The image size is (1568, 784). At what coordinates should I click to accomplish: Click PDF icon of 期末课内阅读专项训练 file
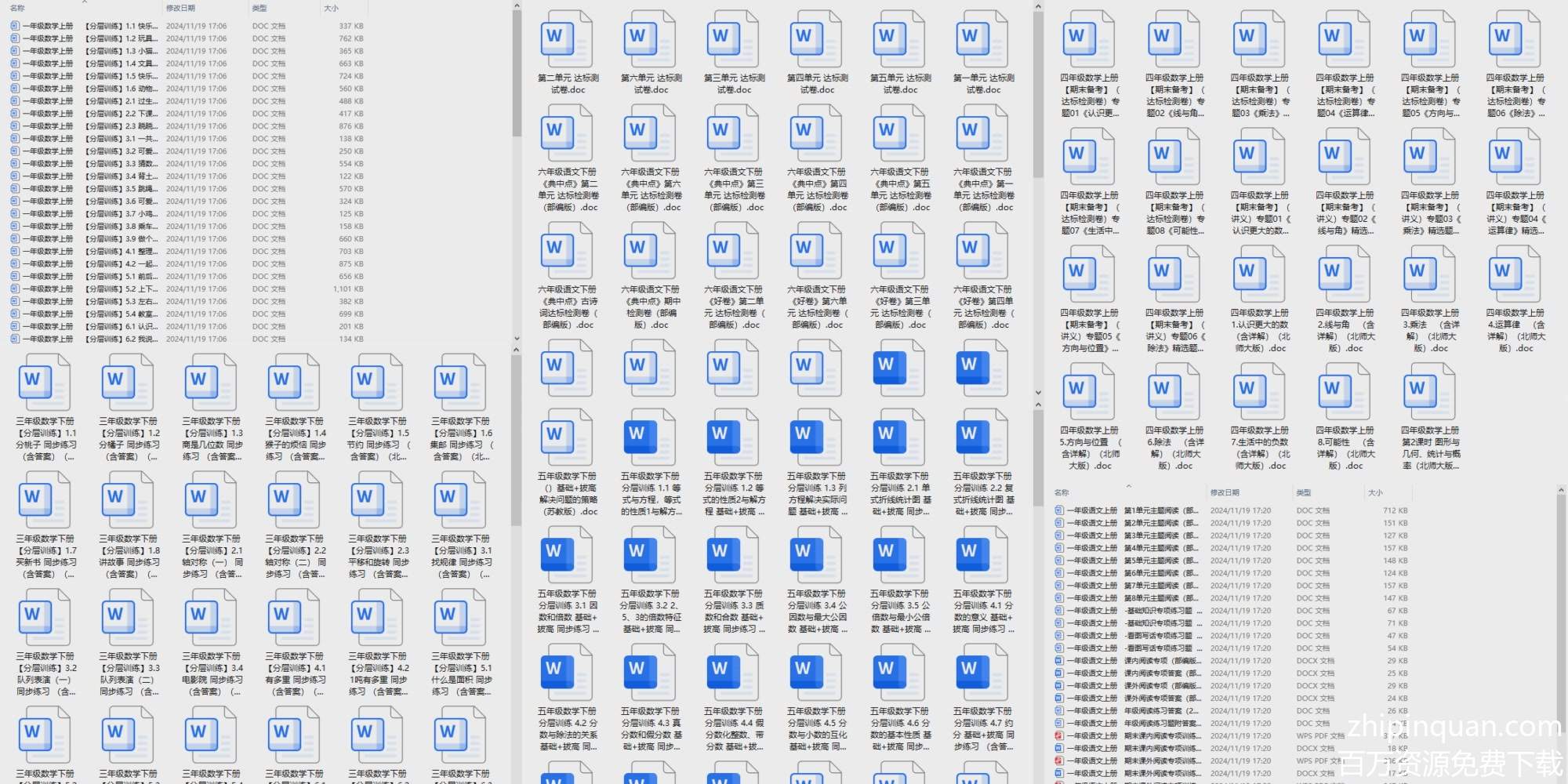tap(1059, 736)
